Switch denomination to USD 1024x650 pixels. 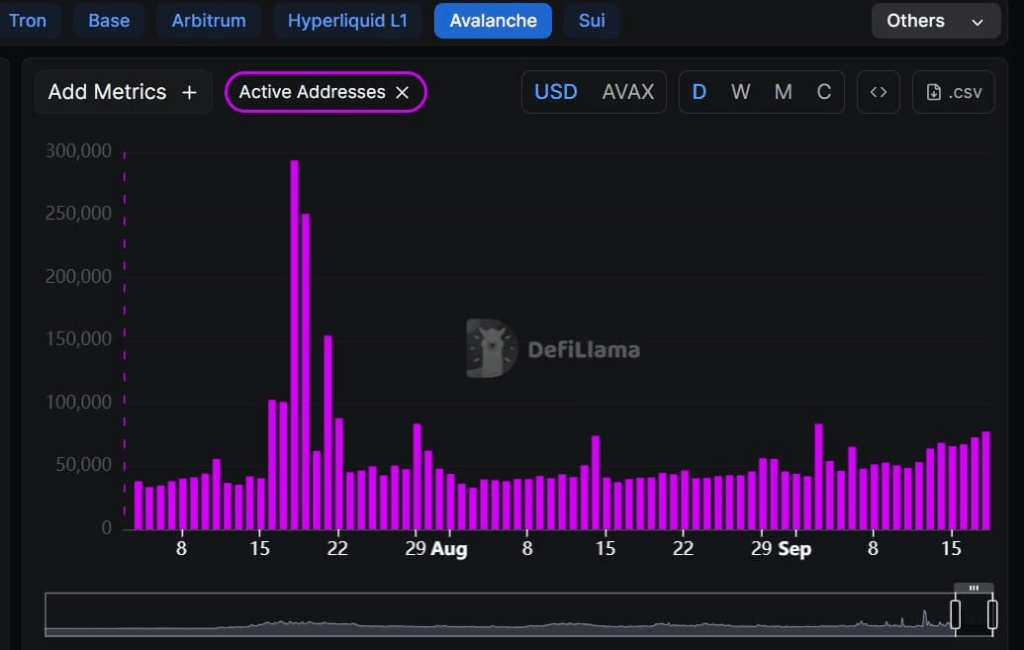[555, 92]
